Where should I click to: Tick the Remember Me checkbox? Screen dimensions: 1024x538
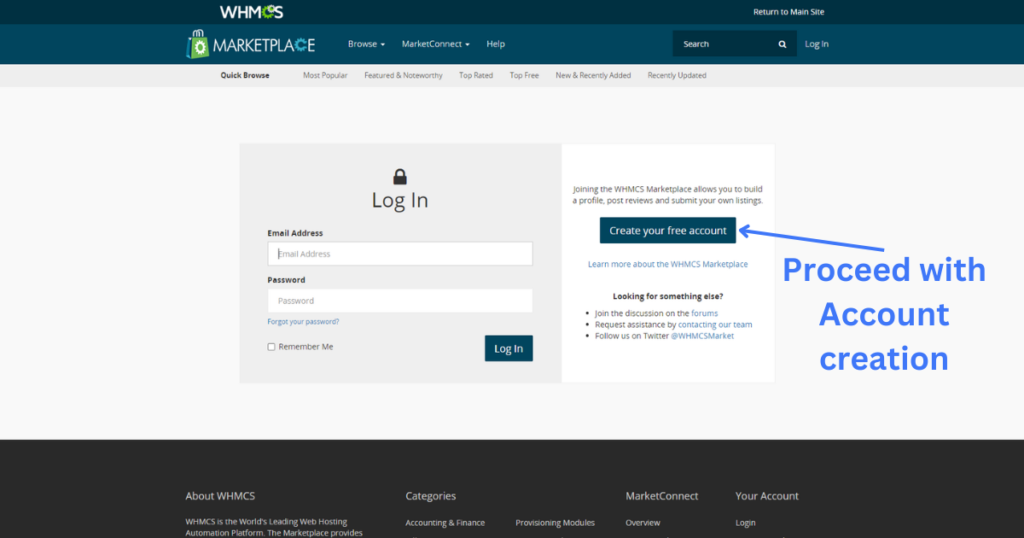click(271, 347)
